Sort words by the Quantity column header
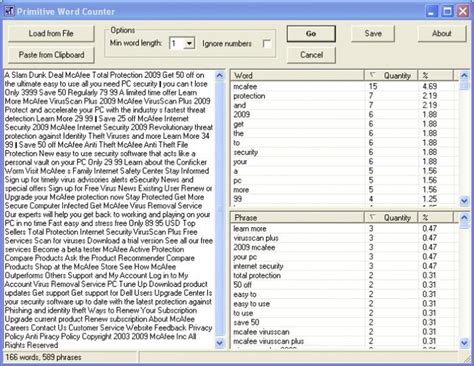 click(391, 76)
